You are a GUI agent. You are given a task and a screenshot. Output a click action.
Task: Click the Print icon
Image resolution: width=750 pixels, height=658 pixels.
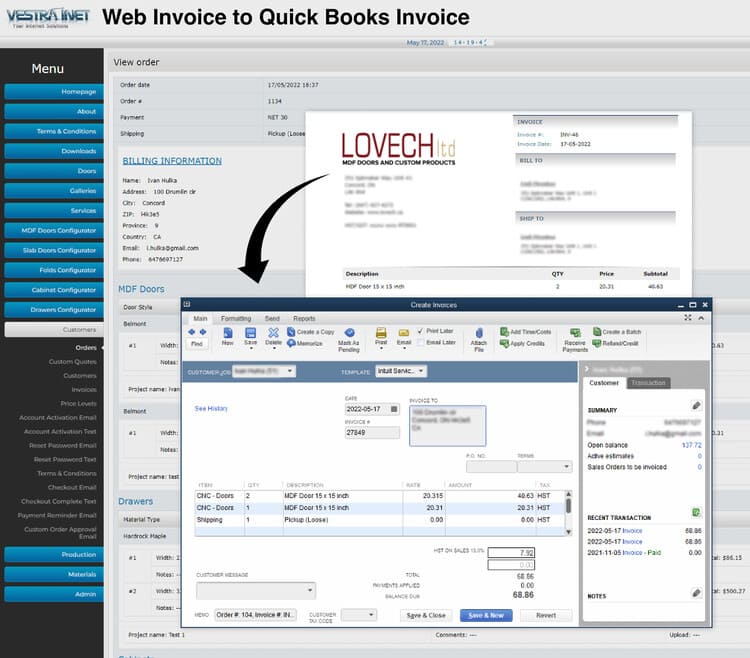point(381,332)
